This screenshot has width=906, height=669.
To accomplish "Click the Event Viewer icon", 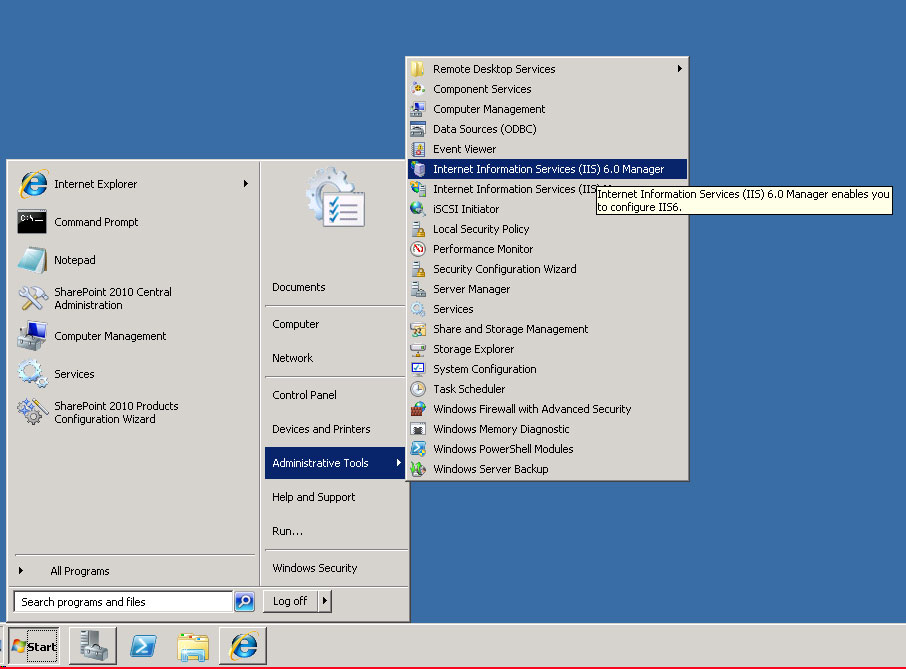I will pyautogui.click(x=418, y=149).
